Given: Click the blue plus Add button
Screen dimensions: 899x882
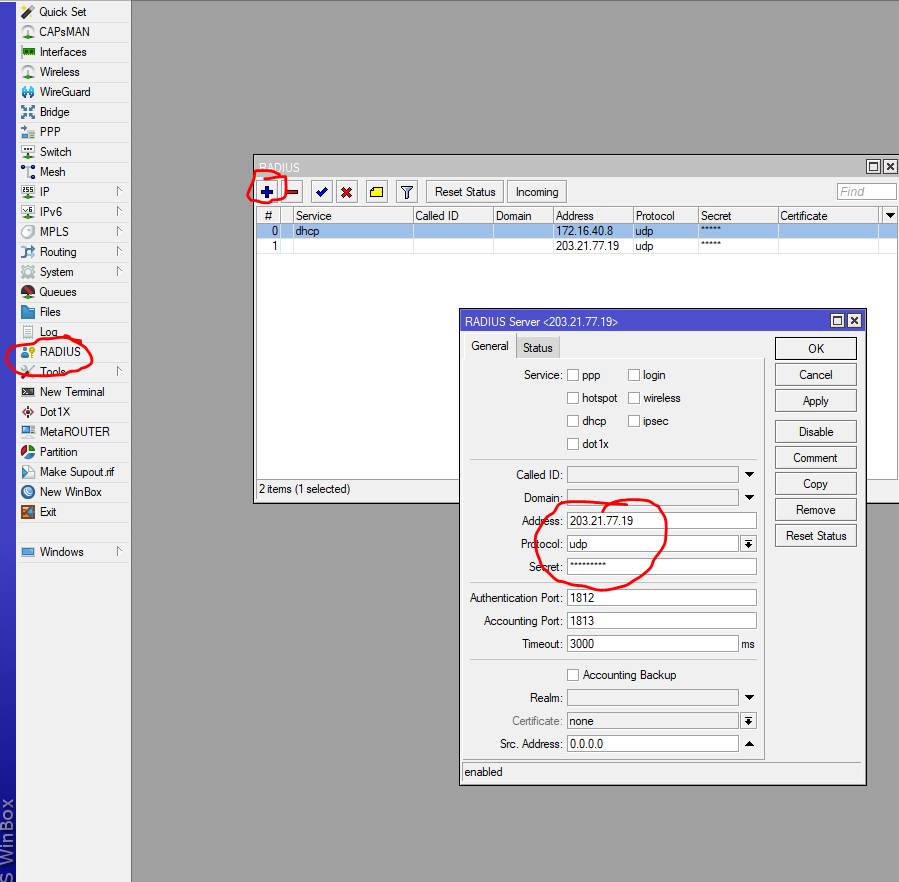Looking at the screenshot, I should click(267, 192).
